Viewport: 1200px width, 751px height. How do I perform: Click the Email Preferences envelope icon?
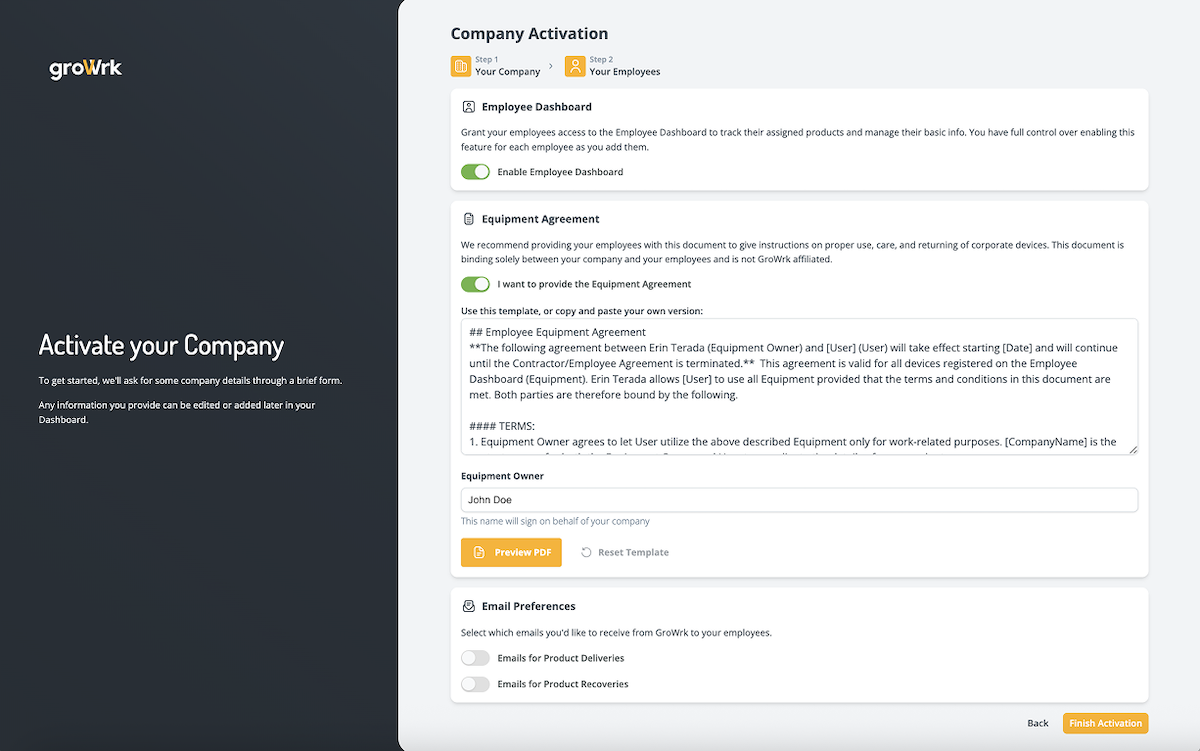470,605
